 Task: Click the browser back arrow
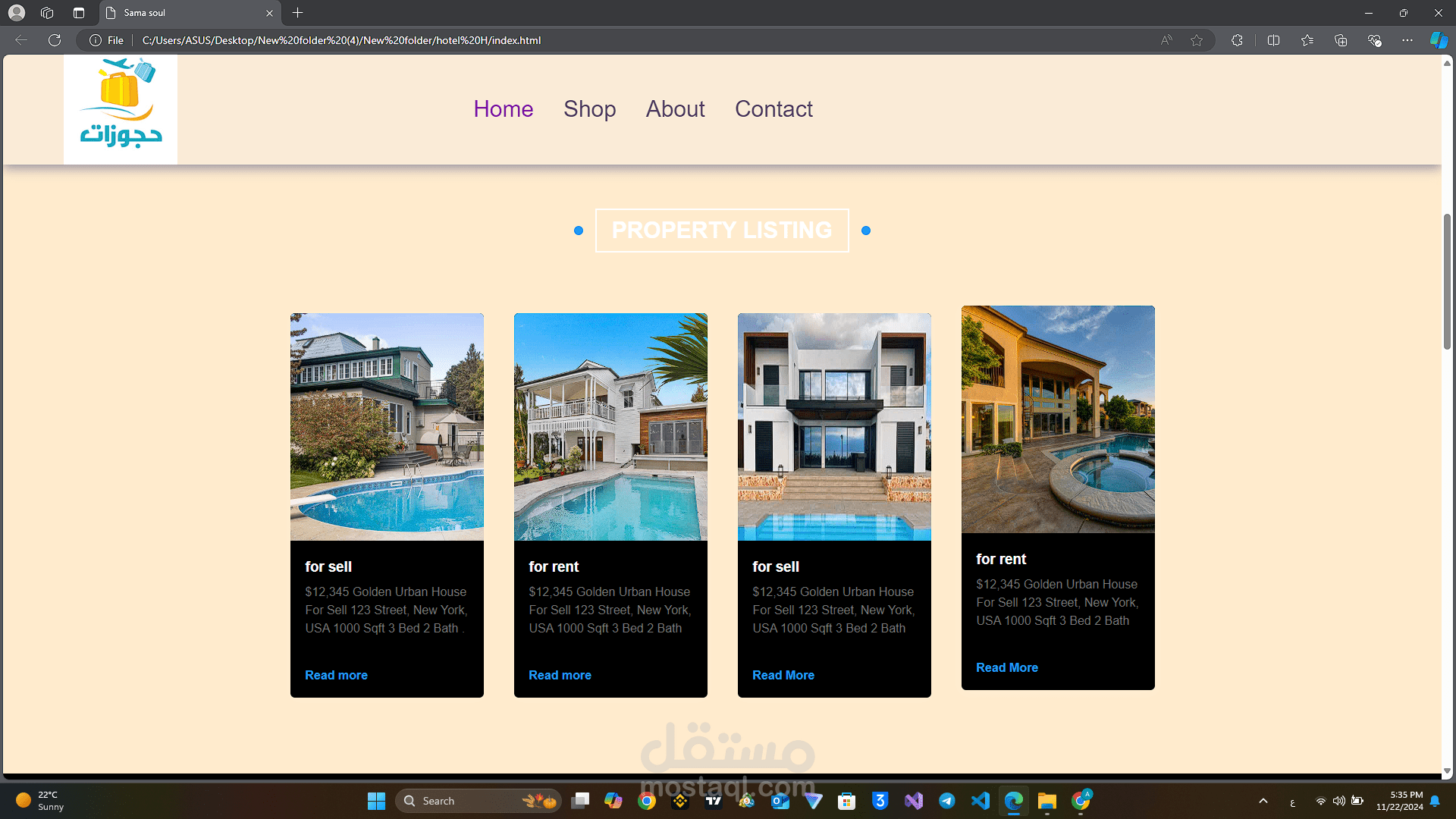click(21, 40)
